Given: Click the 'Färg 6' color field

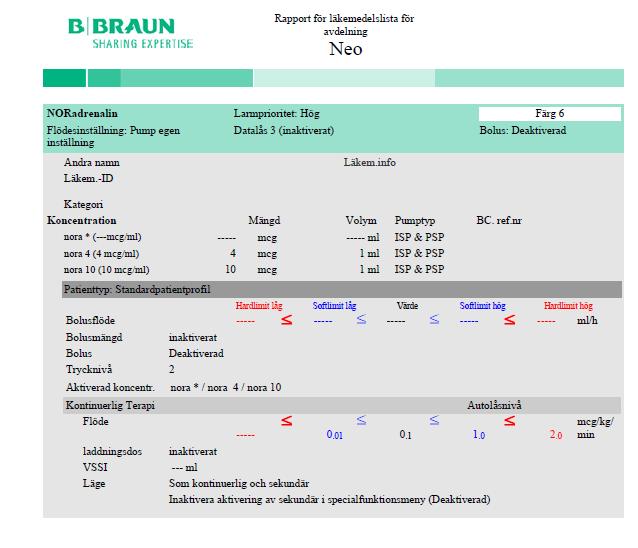Looking at the screenshot, I should click(550, 114).
